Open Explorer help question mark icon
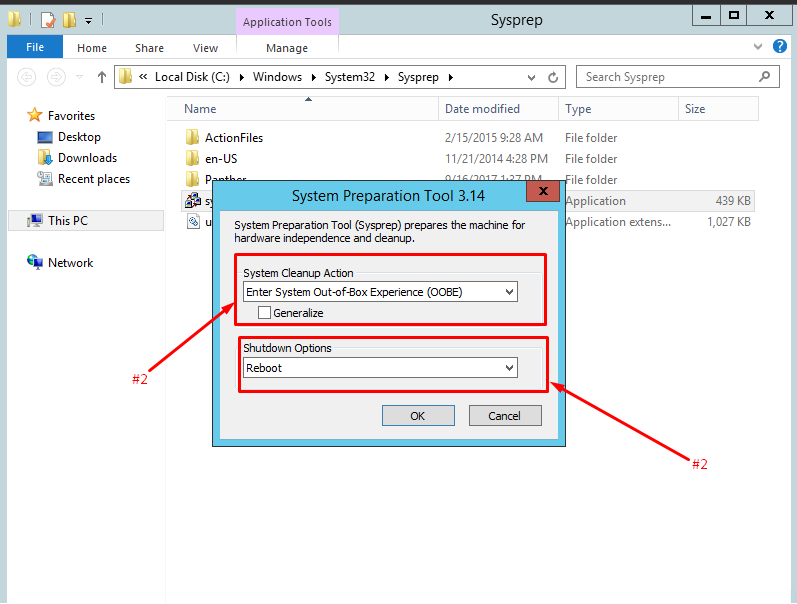 [780, 46]
